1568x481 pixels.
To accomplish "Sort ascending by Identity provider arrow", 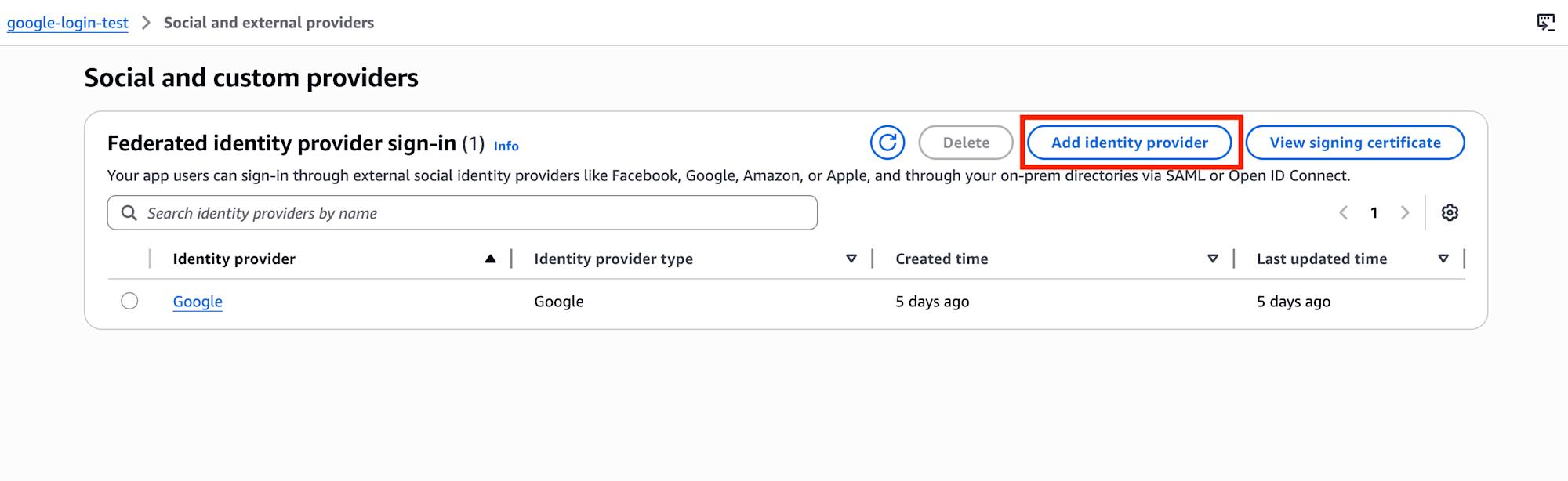I will pos(490,259).
